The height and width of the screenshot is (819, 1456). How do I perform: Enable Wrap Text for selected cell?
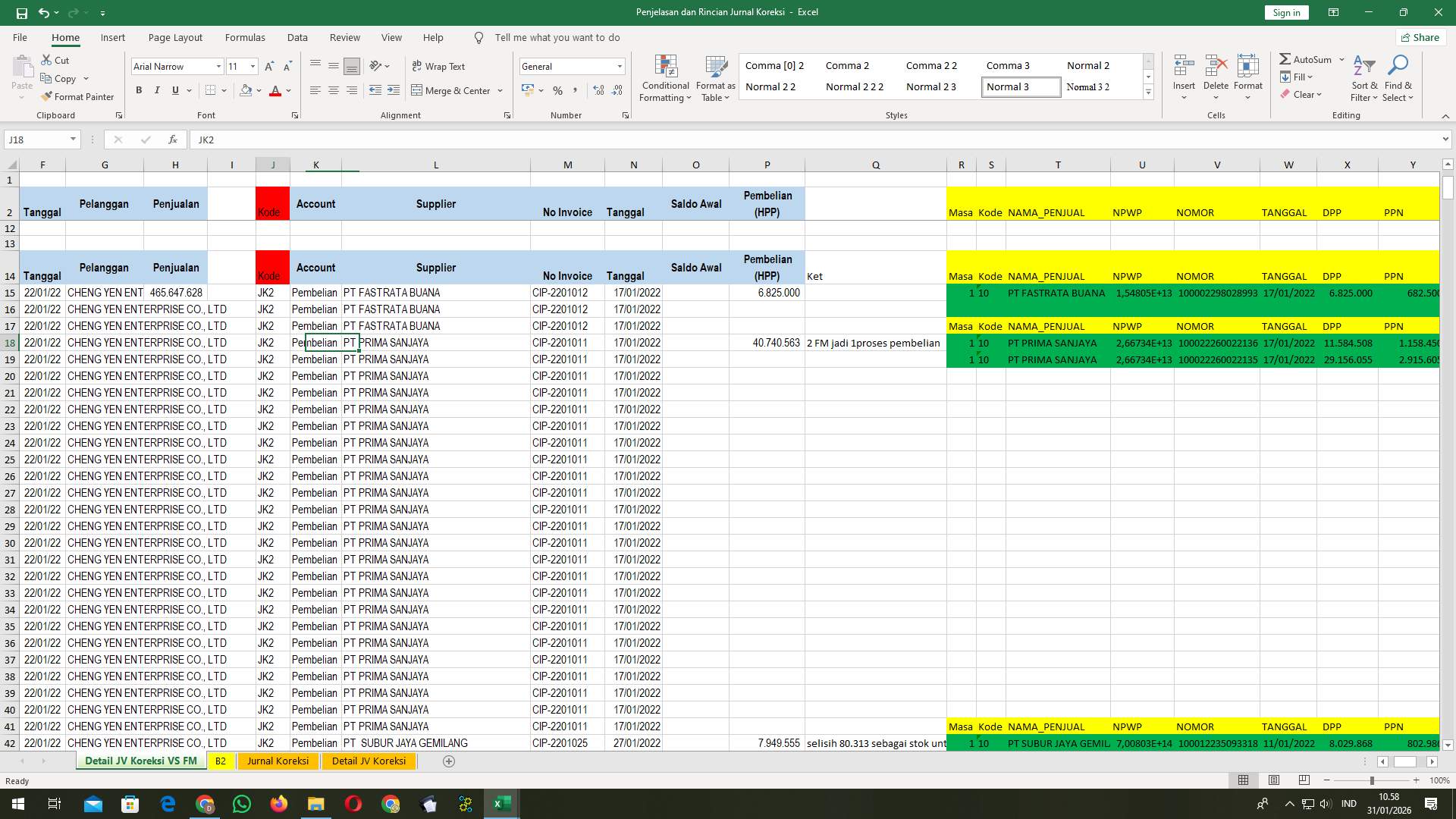point(438,66)
